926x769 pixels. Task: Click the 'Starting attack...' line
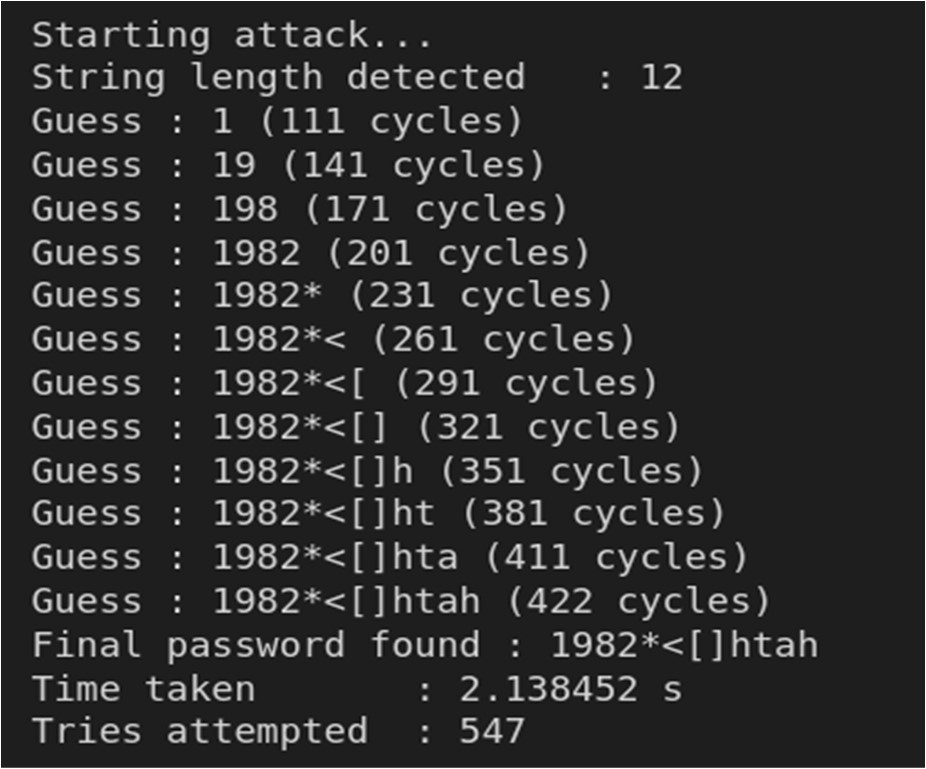(x=232, y=35)
